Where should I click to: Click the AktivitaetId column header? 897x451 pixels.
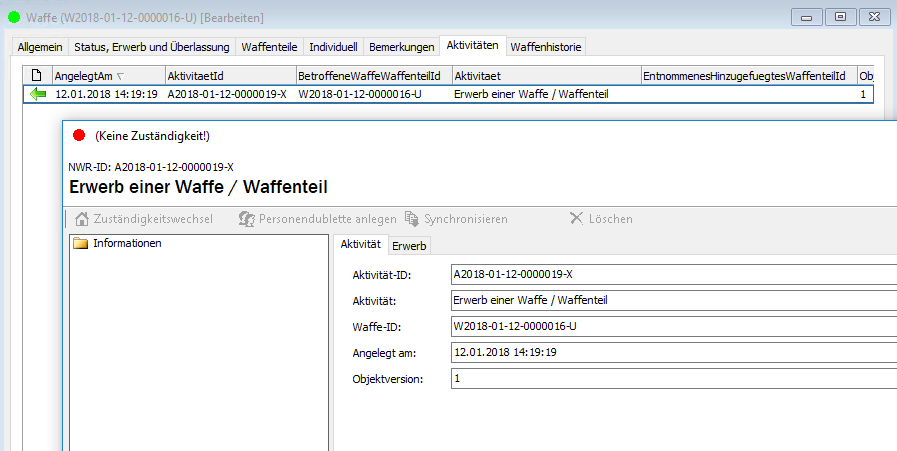click(x=229, y=76)
